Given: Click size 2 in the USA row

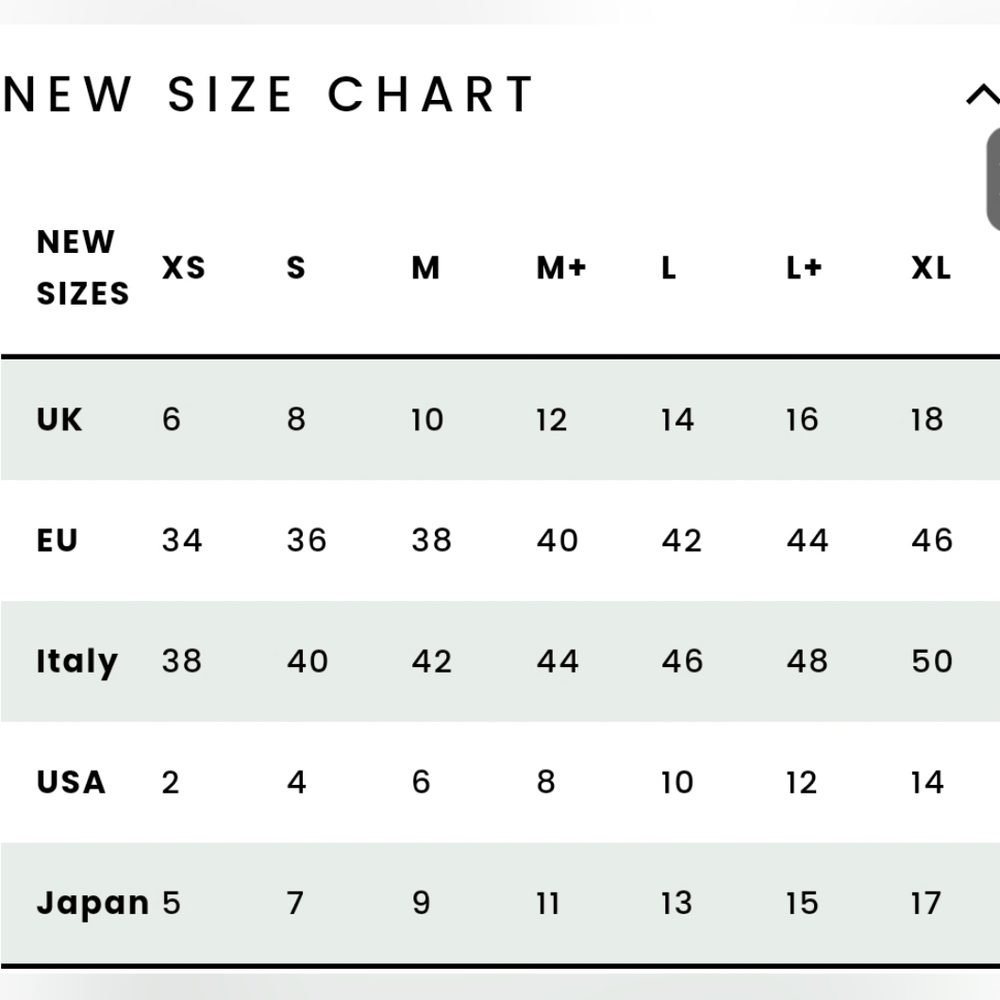Looking at the screenshot, I should click(171, 781).
